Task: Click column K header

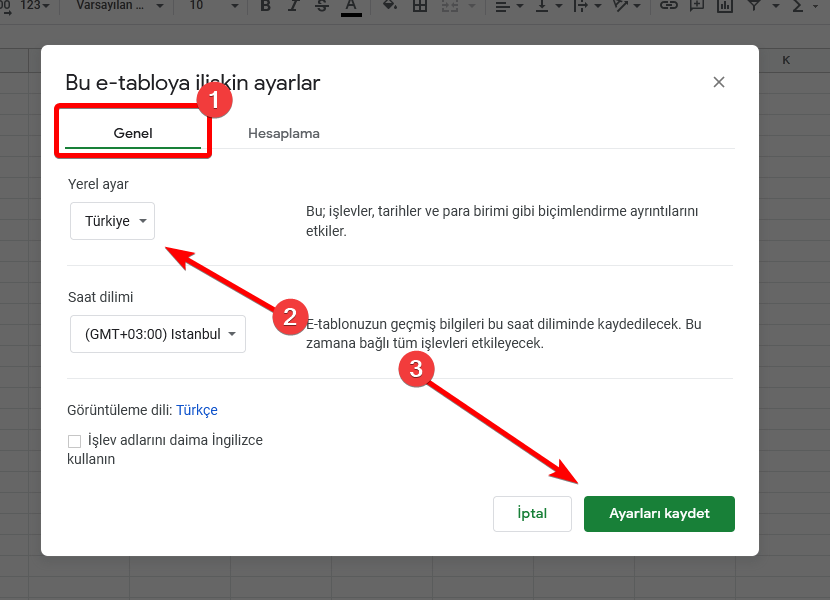Action: pos(786,60)
